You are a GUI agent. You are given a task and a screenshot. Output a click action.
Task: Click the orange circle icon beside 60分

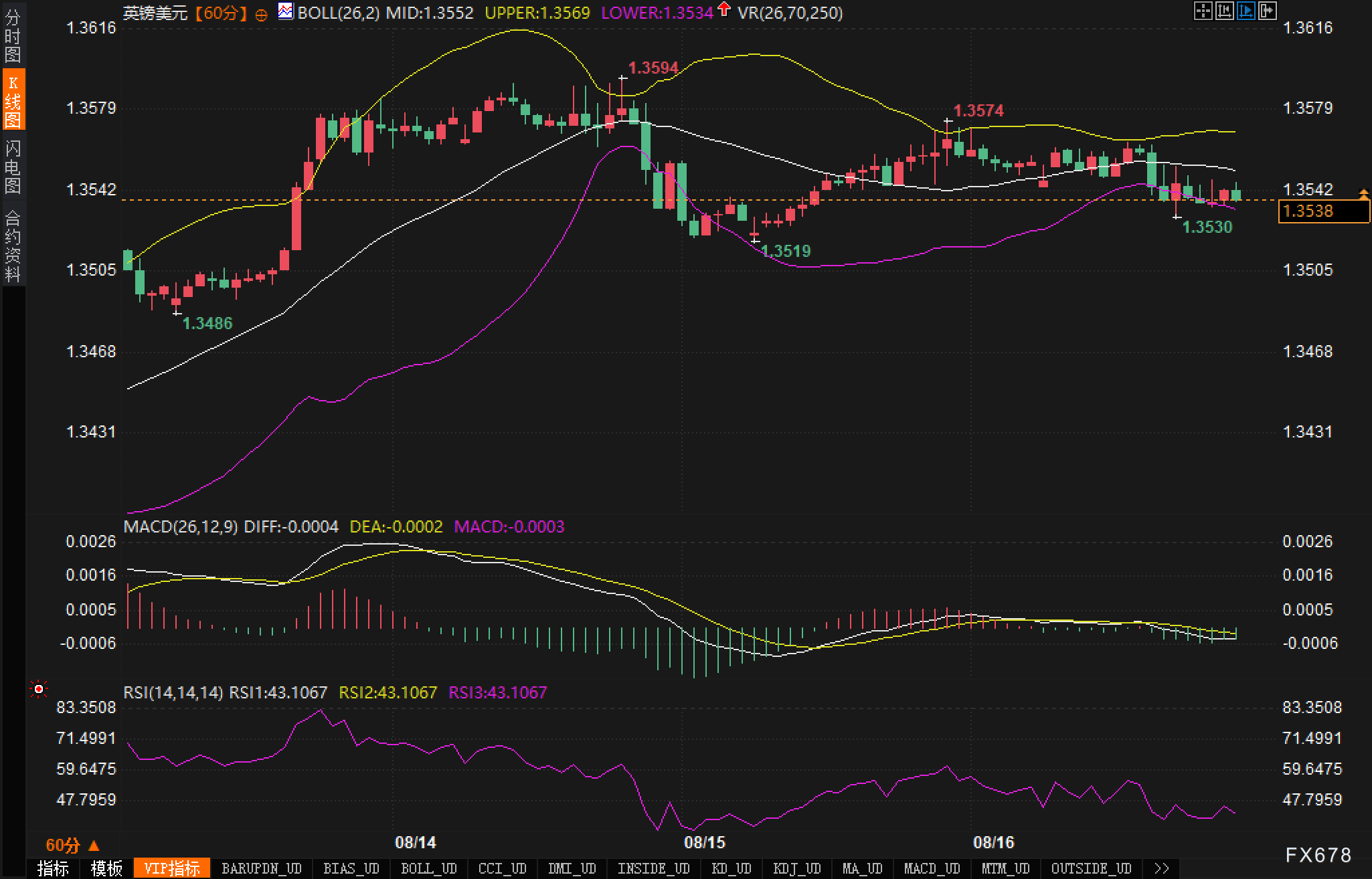coord(262,14)
